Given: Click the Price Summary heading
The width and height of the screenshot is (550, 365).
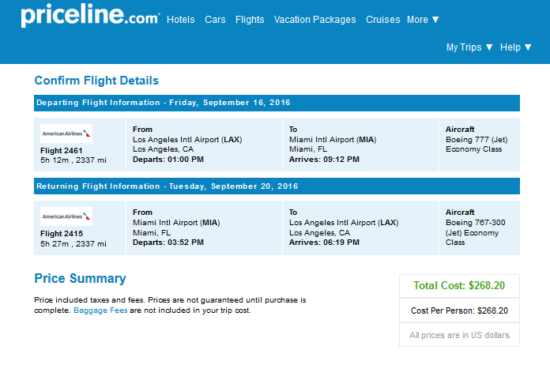Looking at the screenshot, I should 80,279.
